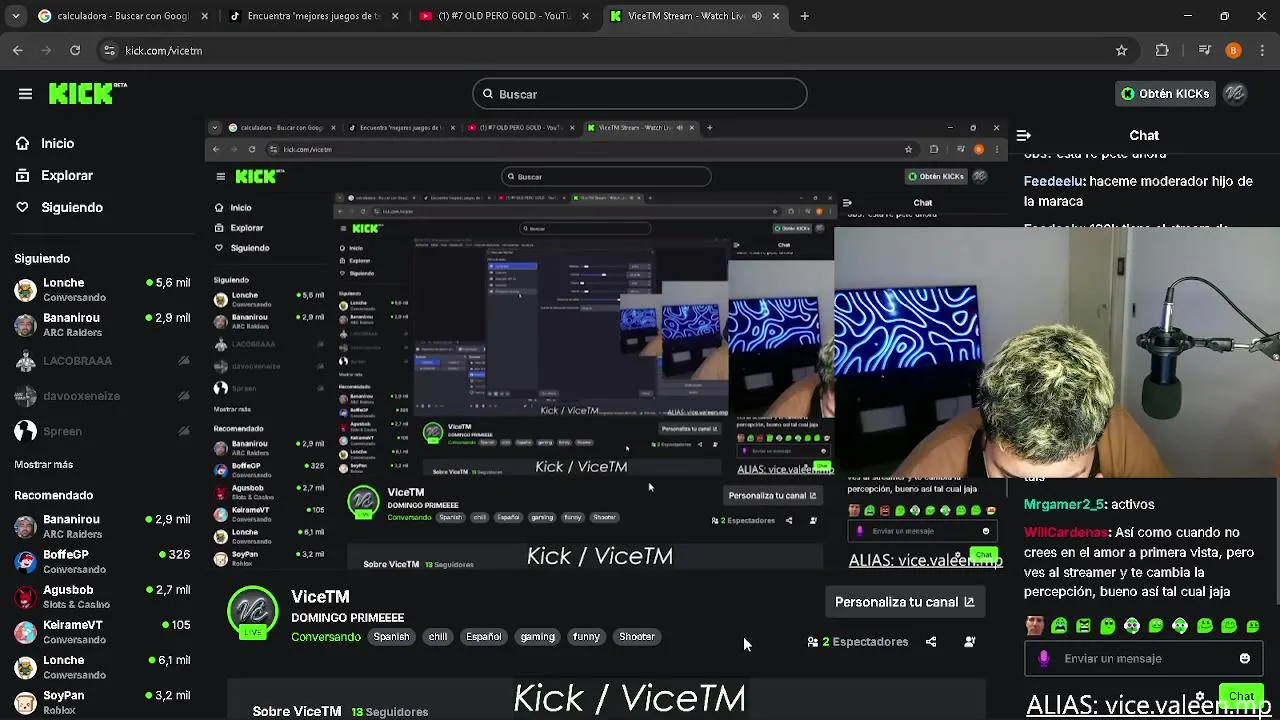Click the user icon beside share
Viewport: 1280px width, 720px height.
coord(969,642)
